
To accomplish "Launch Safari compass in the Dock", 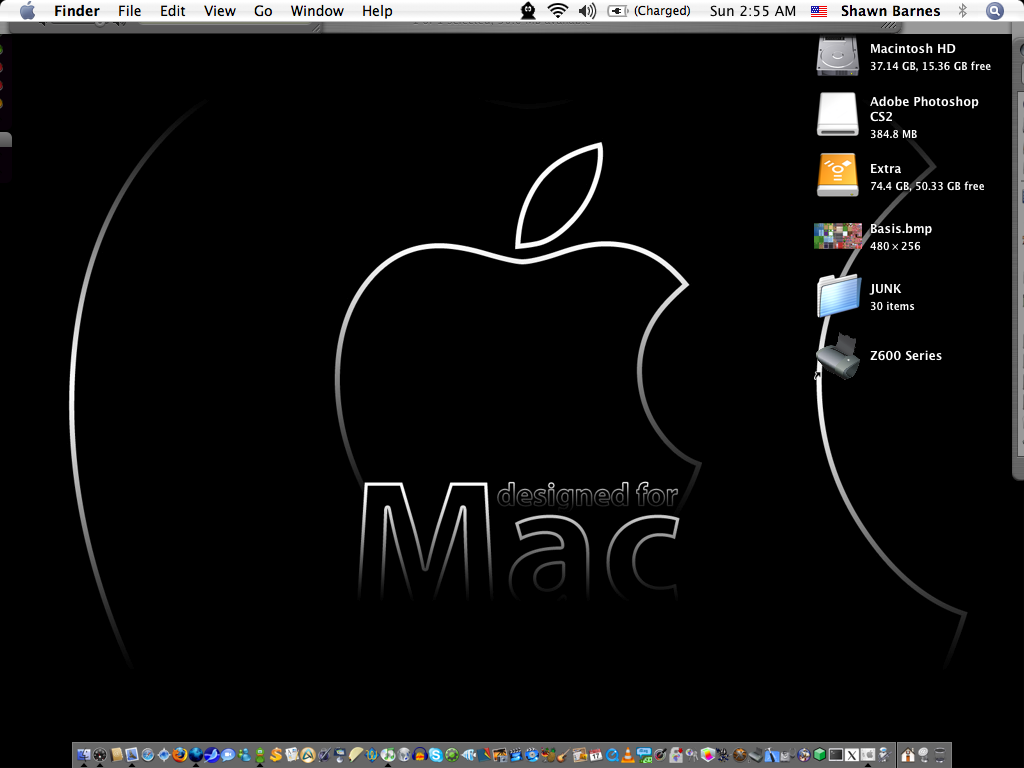I will pyautogui.click(x=148, y=756).
